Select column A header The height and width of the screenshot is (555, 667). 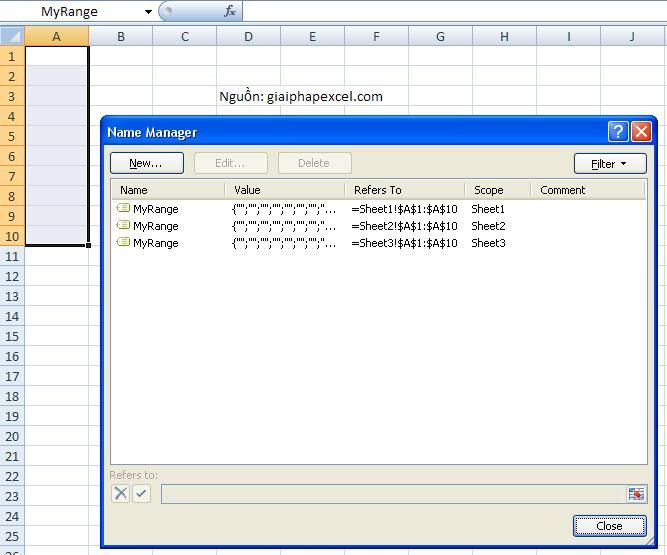pyautogui.click(x=56, y=37)
